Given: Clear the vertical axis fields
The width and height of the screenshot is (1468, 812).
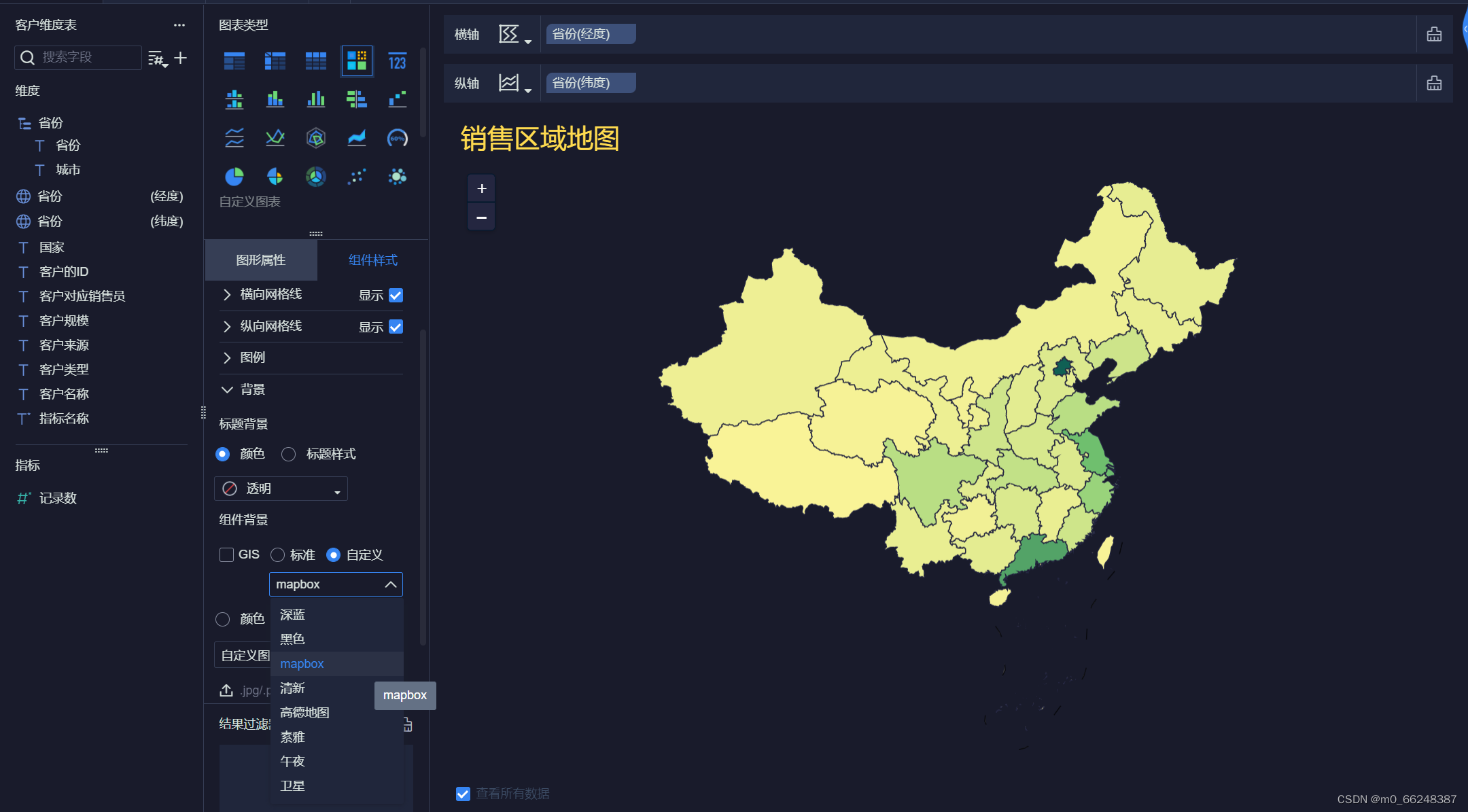Looking at the screenshot, I should point(1434,83).
